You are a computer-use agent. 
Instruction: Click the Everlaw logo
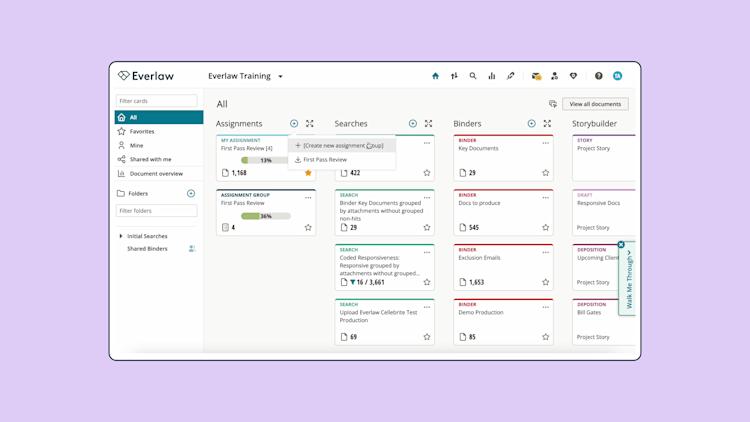coord(146,76)
